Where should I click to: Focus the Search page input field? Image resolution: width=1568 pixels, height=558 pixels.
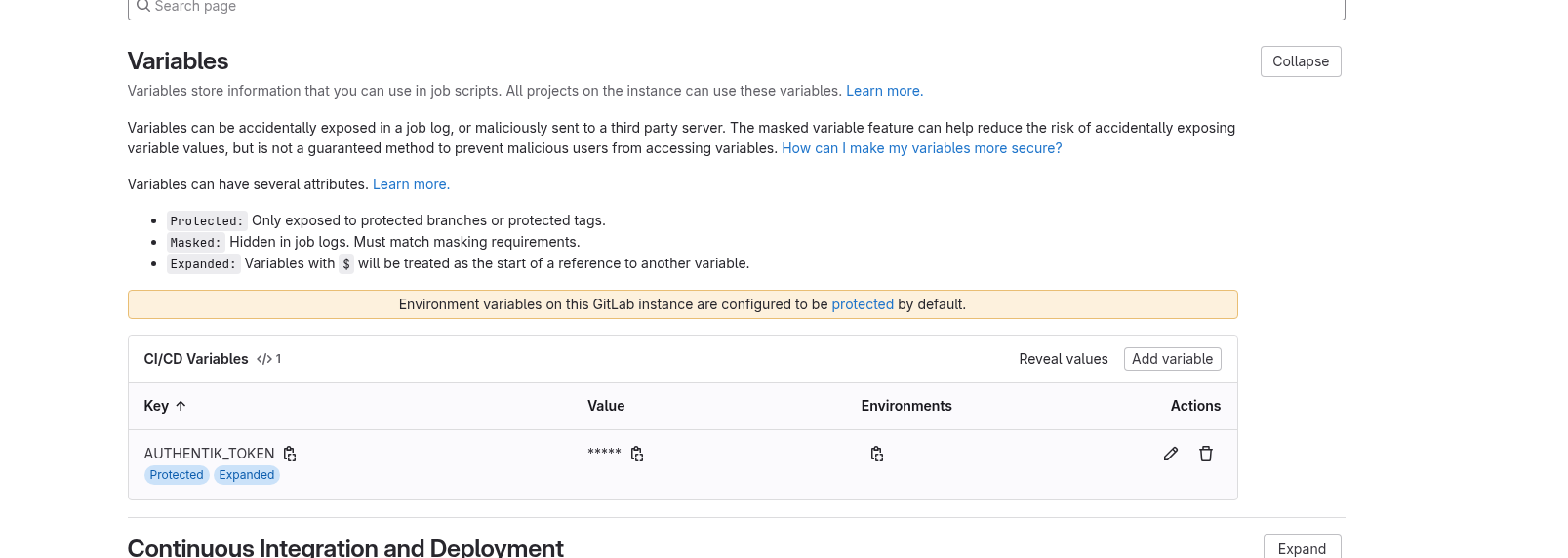tap(737, 8)
